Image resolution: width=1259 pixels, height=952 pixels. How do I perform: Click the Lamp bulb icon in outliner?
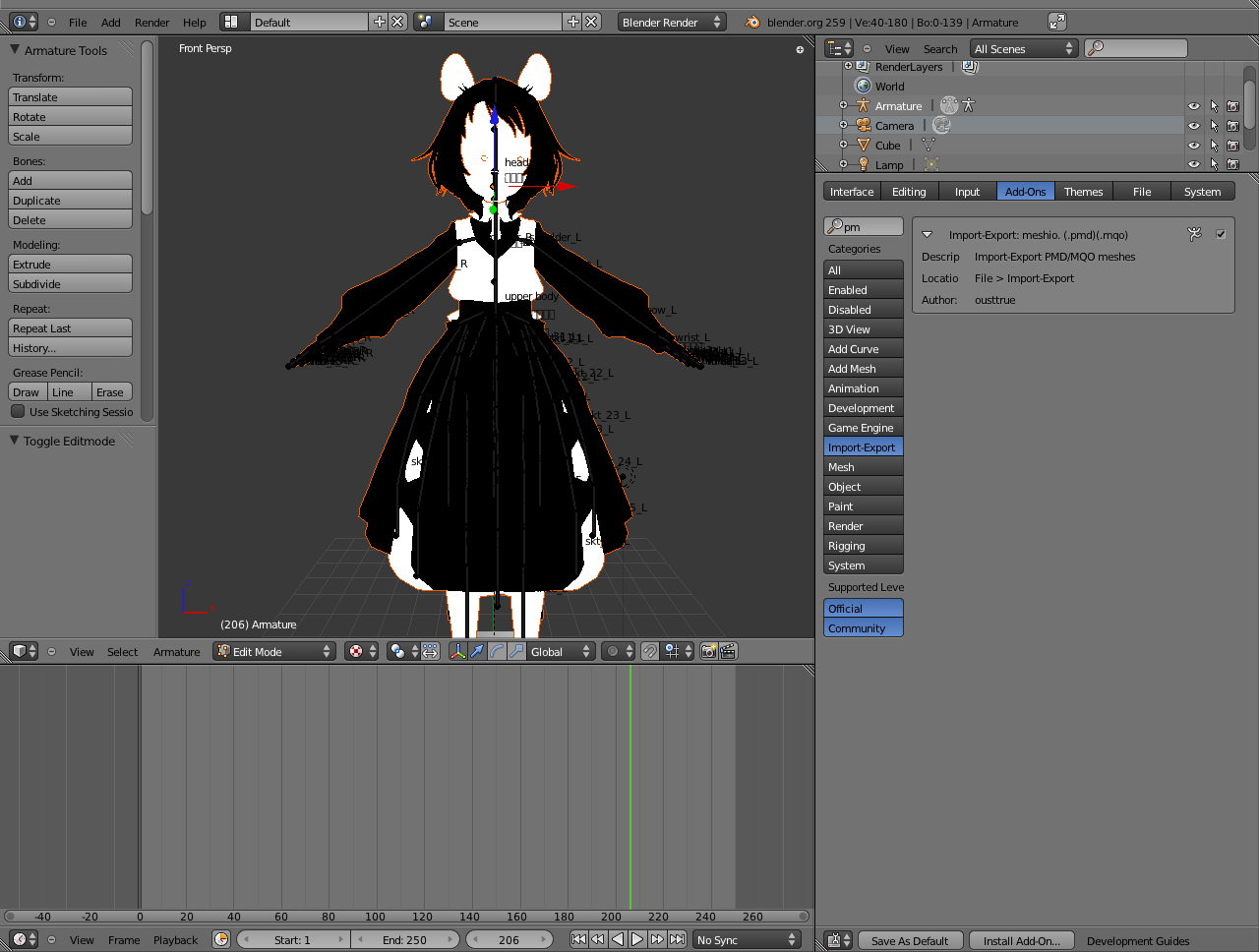point(864,164)
